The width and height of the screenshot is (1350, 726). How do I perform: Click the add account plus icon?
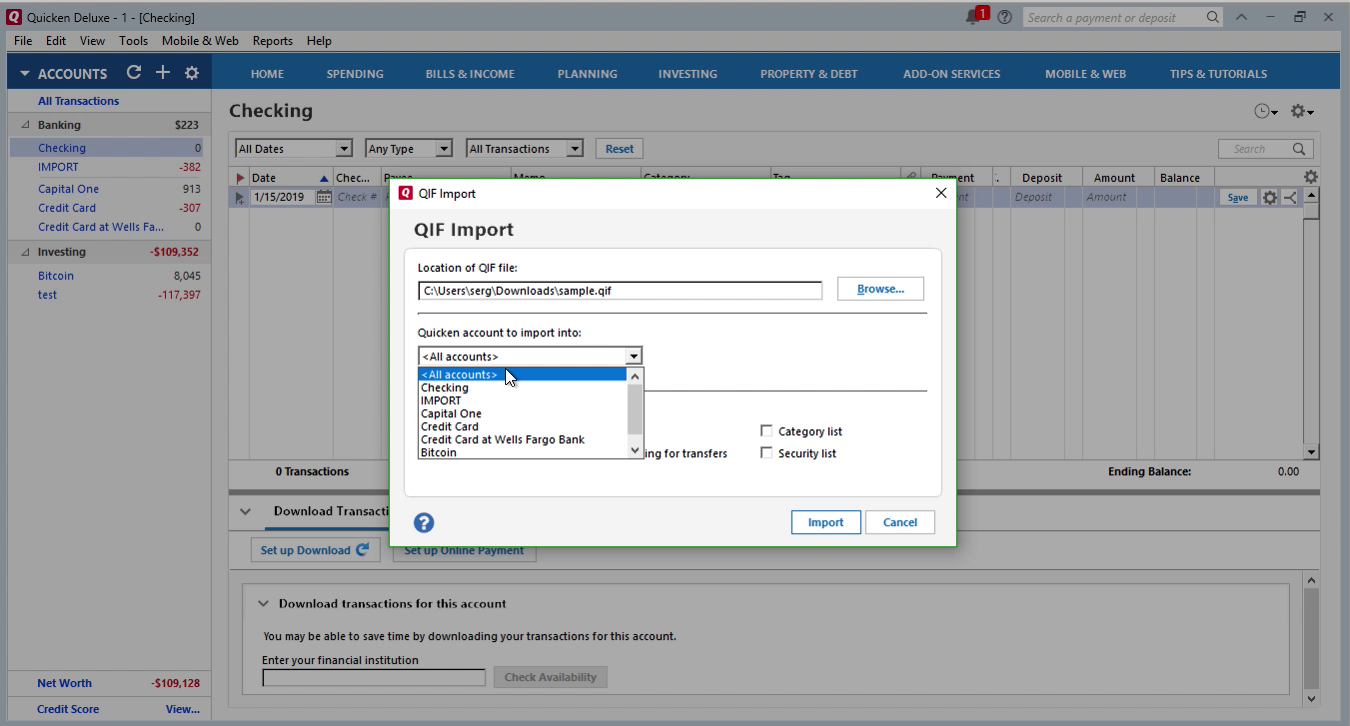163,73
